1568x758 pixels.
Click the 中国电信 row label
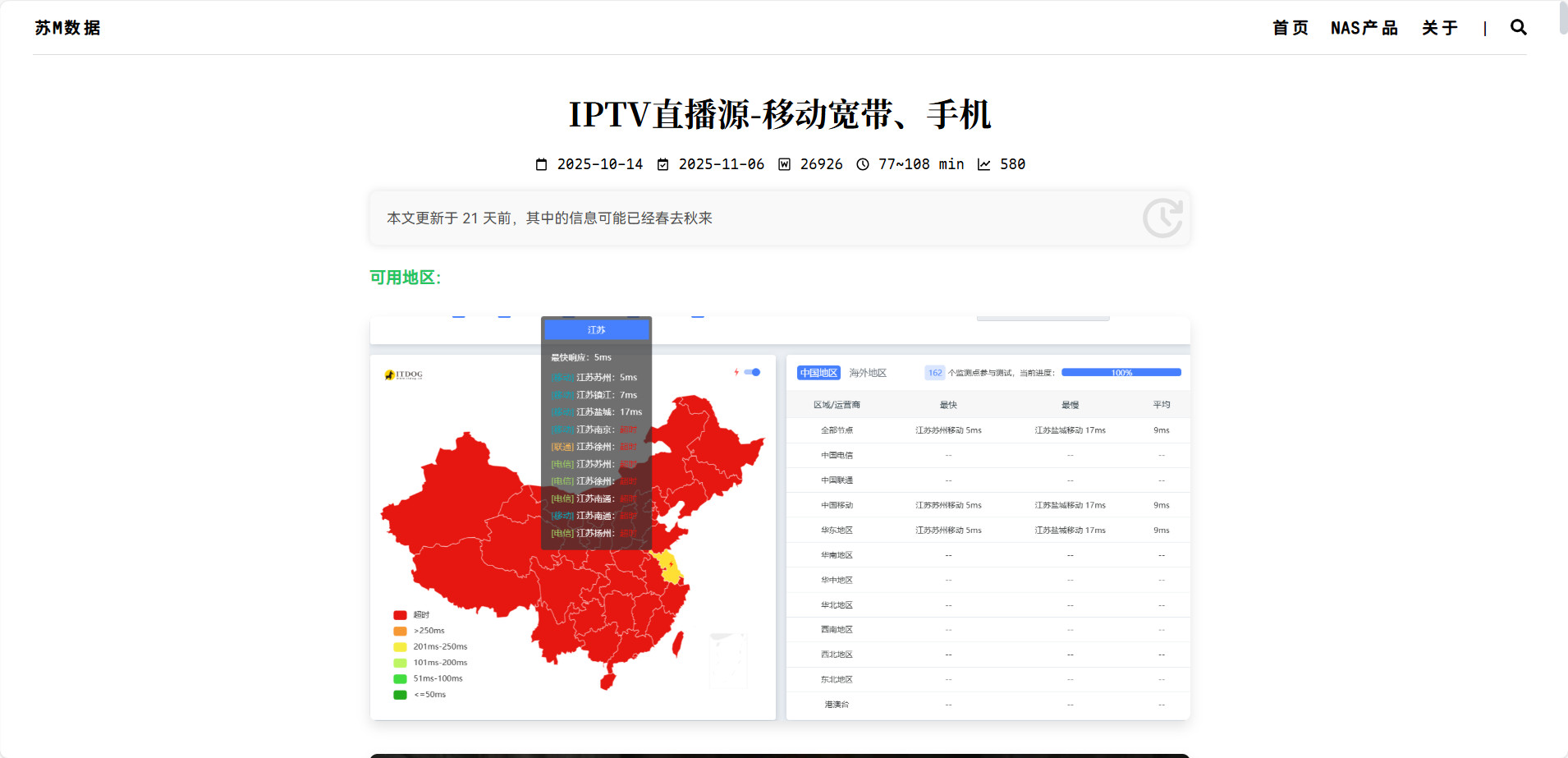(837, 455)
